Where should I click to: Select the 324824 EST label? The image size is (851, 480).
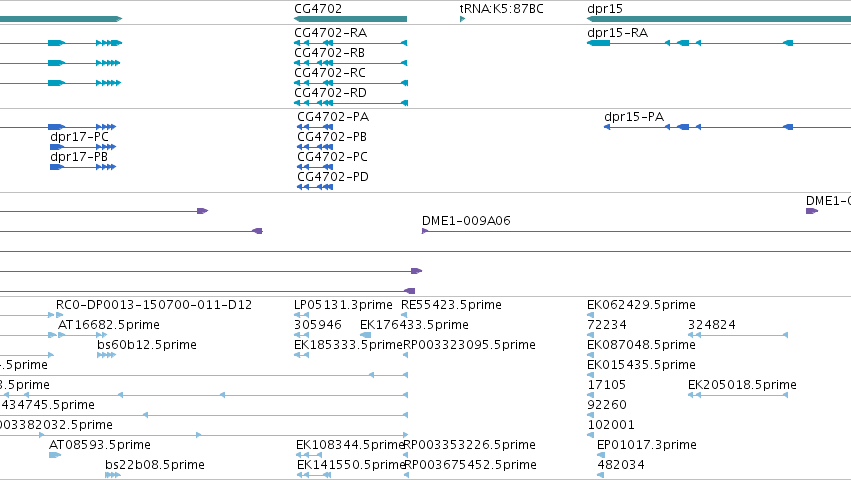[712, 325]
